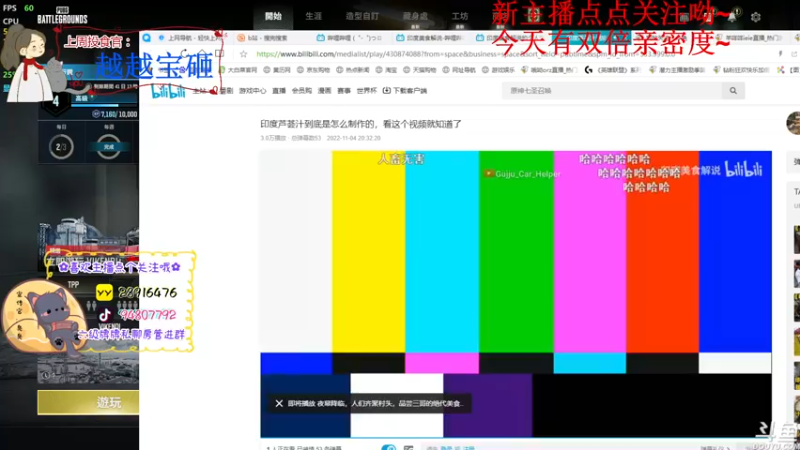Click the yellow 遊玩 play button in PUBG
800x450 pixels.
point(88,403)
